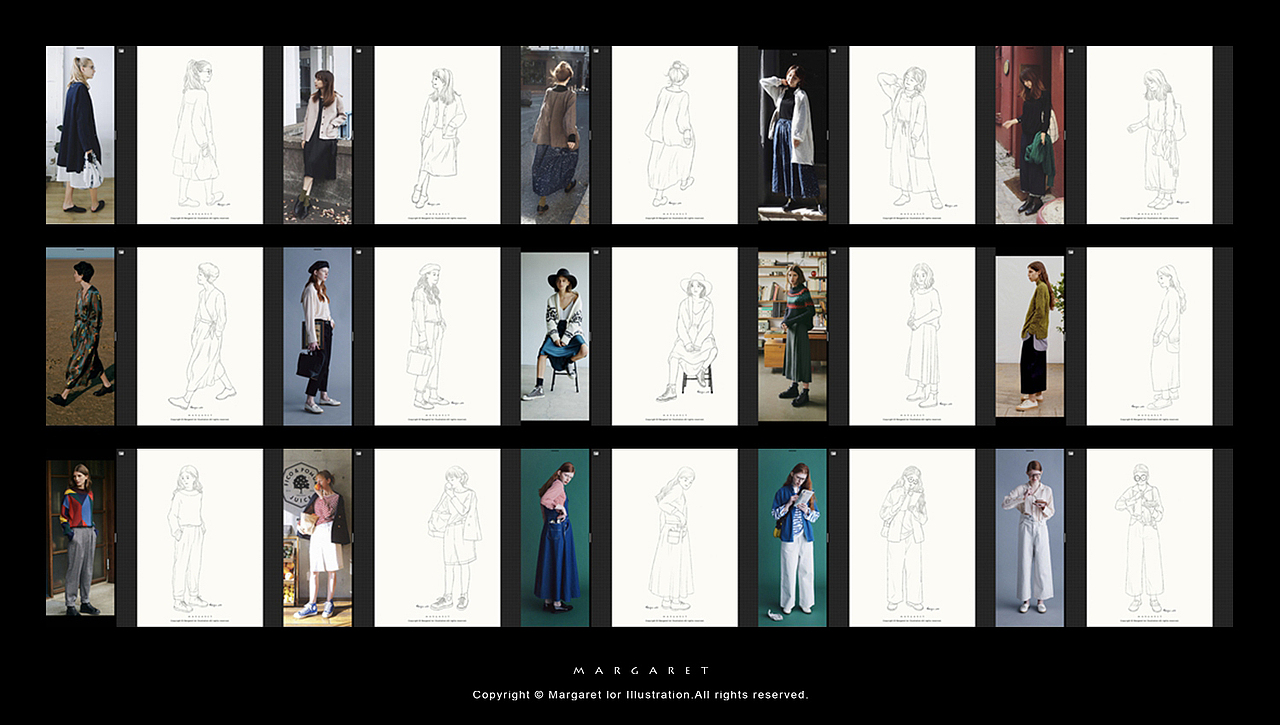Open the seated black-hat girl photo

[555, 335]
